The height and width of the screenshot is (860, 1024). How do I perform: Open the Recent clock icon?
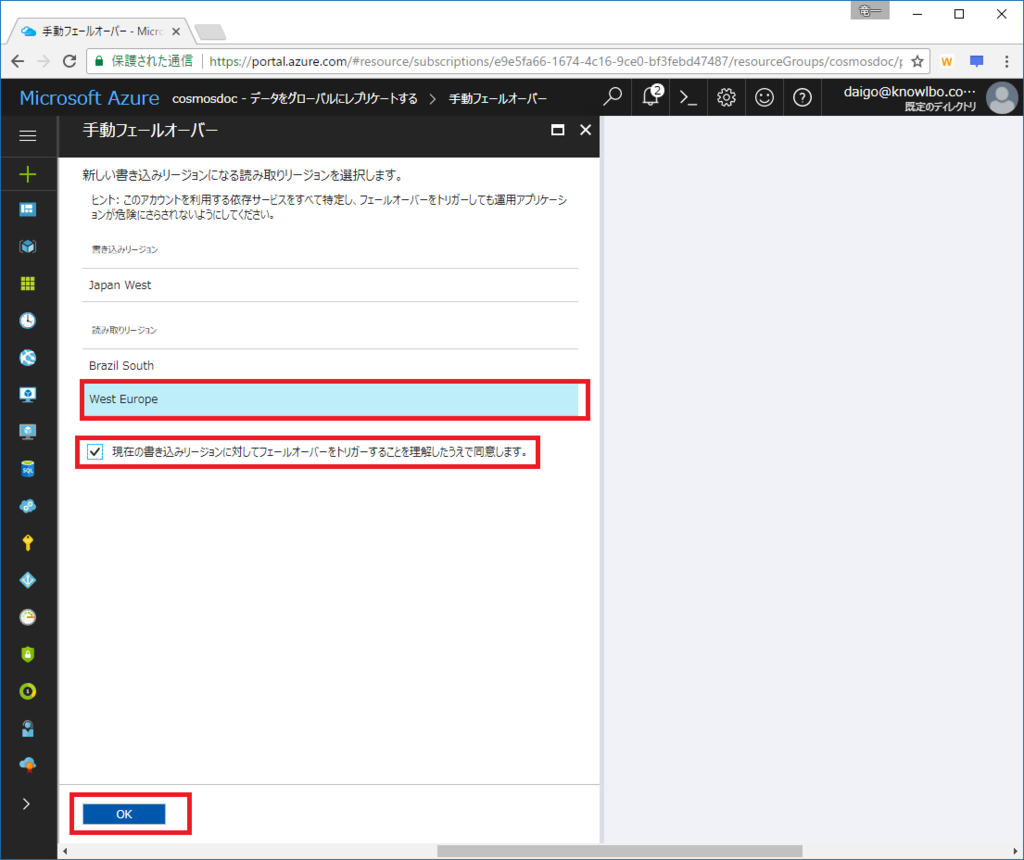27,321
